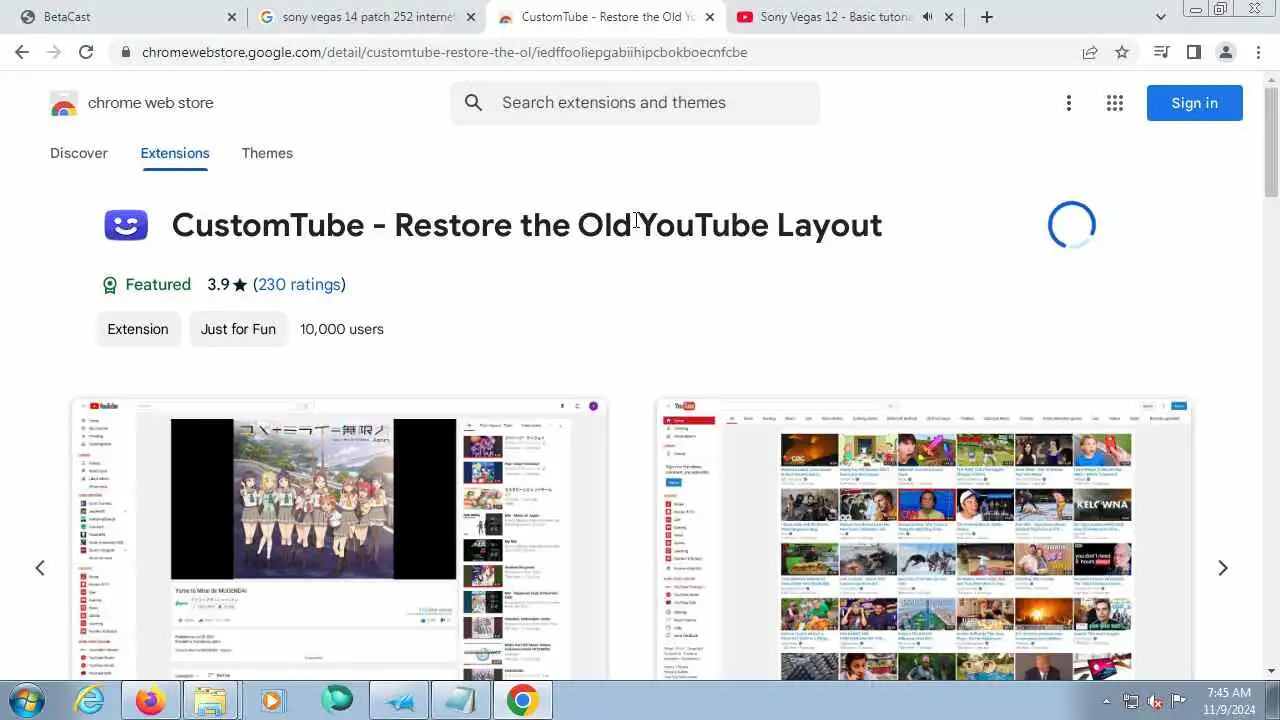
Task: Open the YouTube homepage screenshot thumbnail
Action: point(924,539)
